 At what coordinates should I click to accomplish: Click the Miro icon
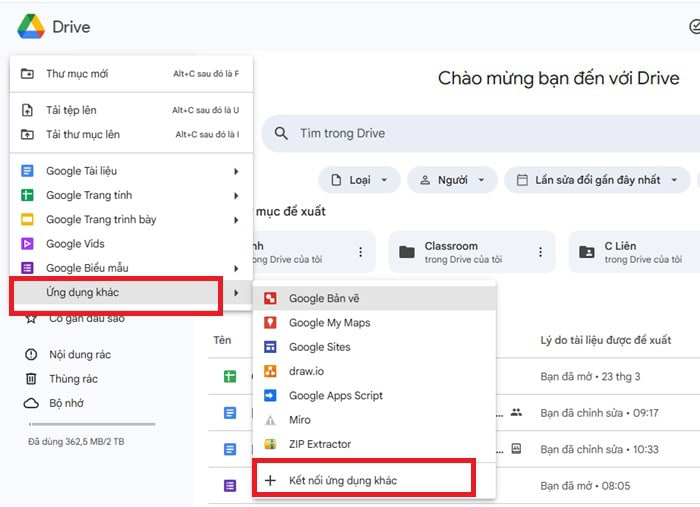tap(270, 420)
